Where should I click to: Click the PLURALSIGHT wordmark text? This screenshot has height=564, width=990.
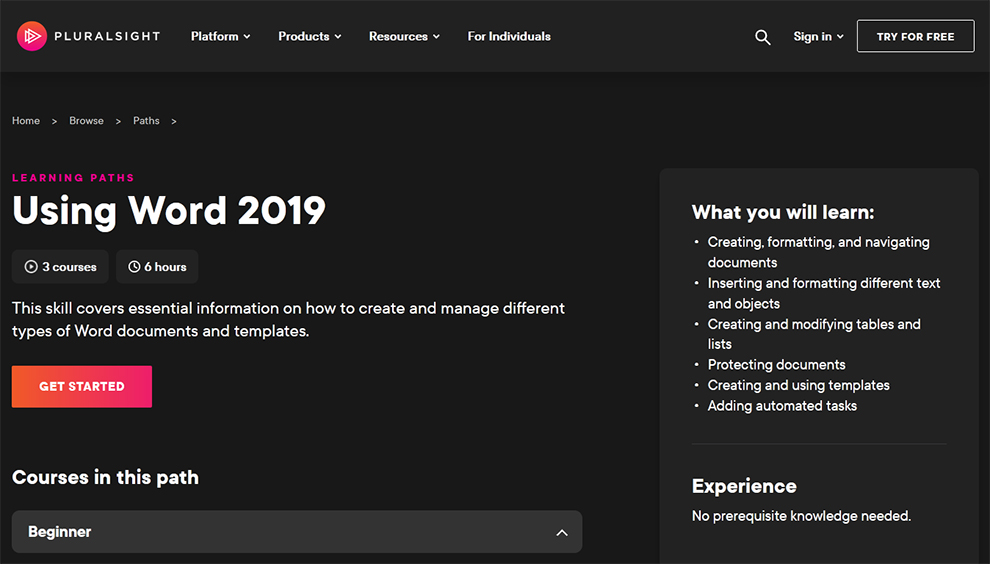point(108,37)
